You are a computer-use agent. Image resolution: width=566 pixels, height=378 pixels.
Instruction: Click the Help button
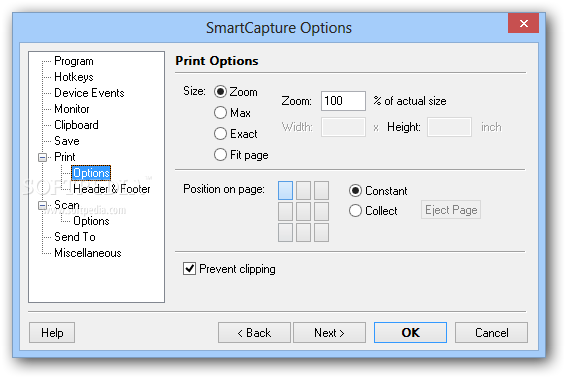52,333
